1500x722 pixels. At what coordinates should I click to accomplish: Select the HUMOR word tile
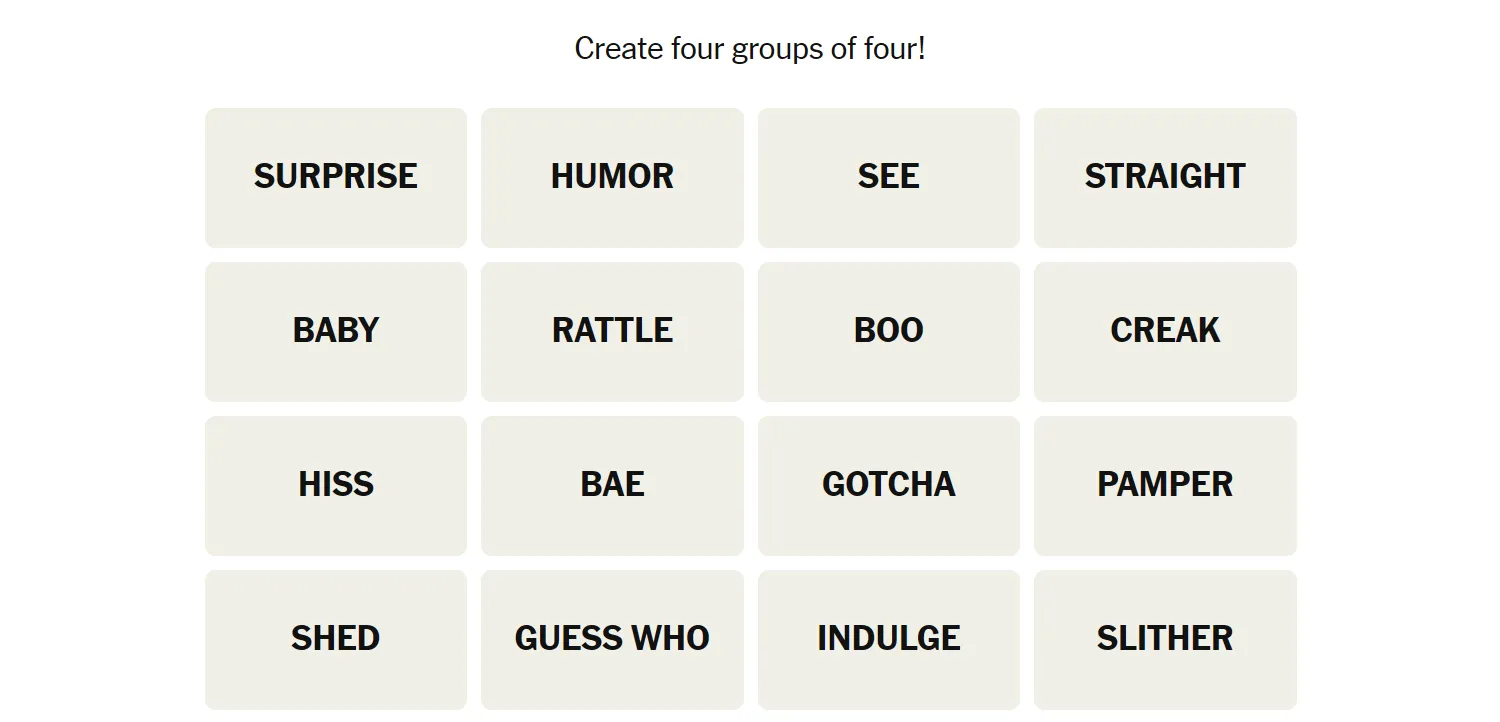(612, 178)
